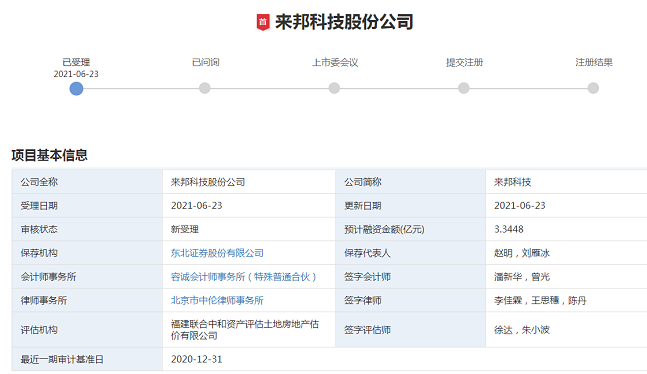Click the 来邦科技股份公司 value in the table

(208, 182)
